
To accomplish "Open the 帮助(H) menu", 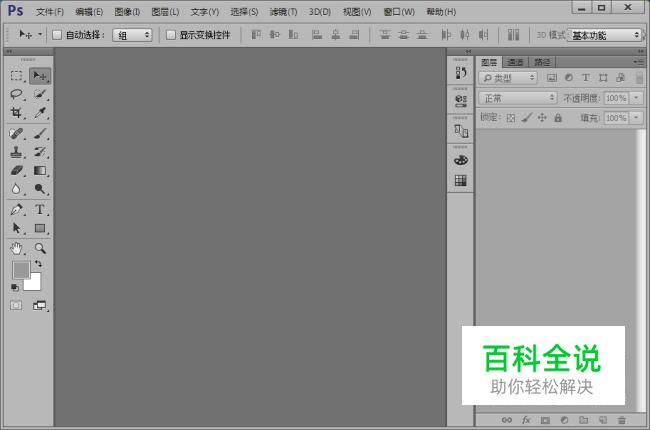I will tap(441, 12).
